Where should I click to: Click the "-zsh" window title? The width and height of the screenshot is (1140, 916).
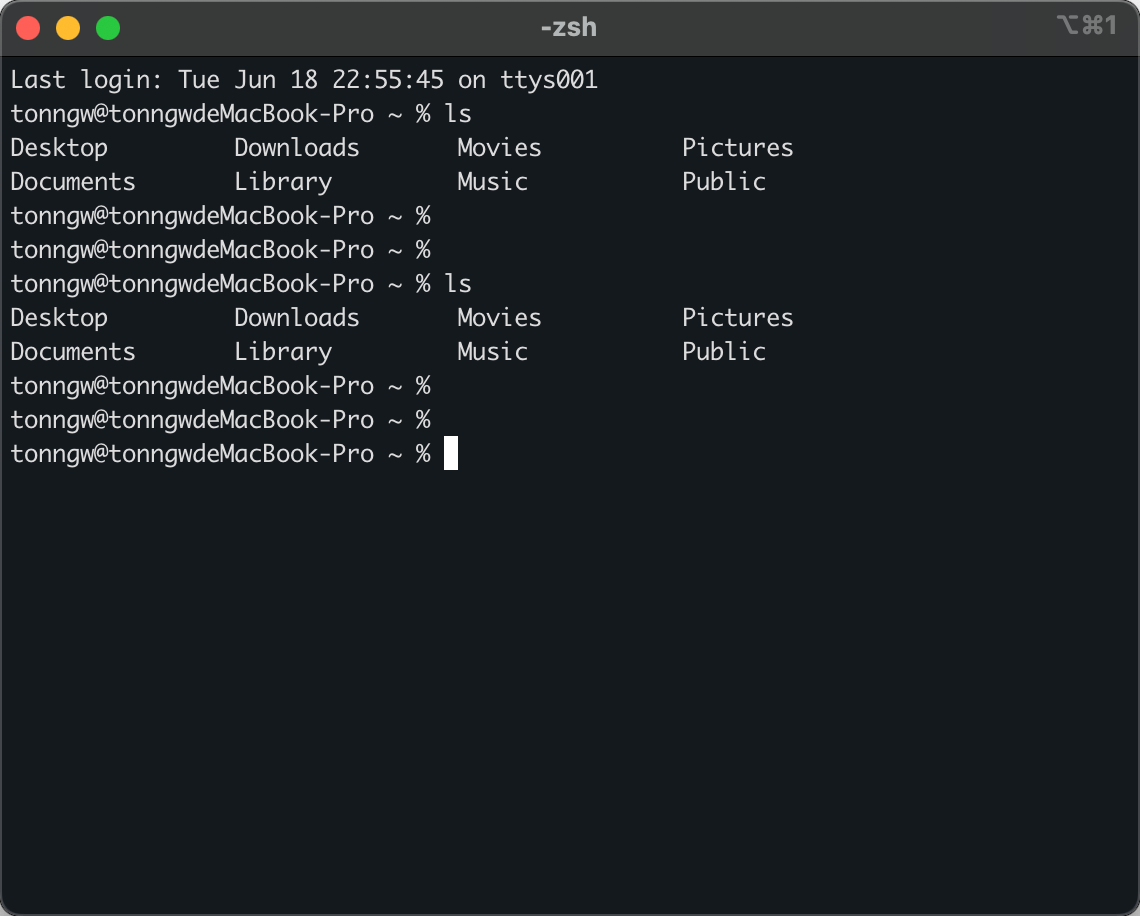coord(568,27)
